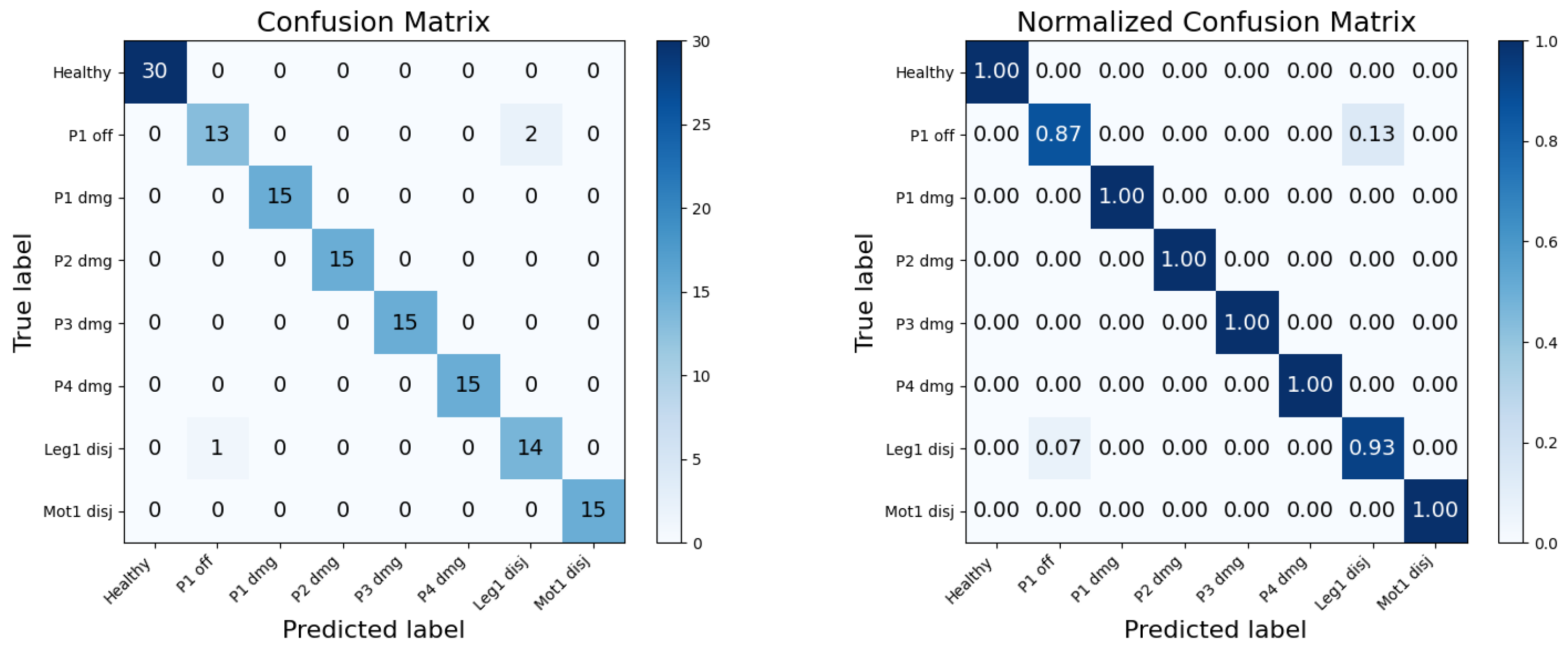Click the misclassified cell showing 2

(x=531, y=134)
